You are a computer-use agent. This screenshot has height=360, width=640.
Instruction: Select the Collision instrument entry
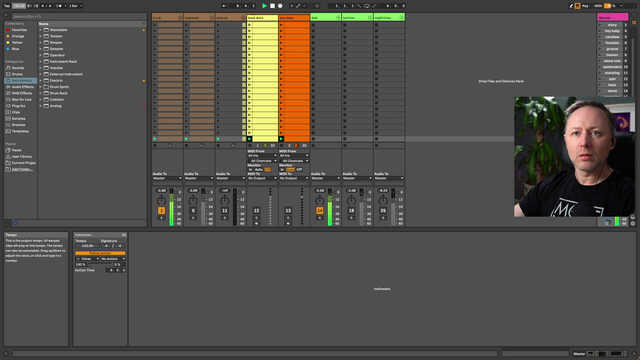(x=57, y=100)
